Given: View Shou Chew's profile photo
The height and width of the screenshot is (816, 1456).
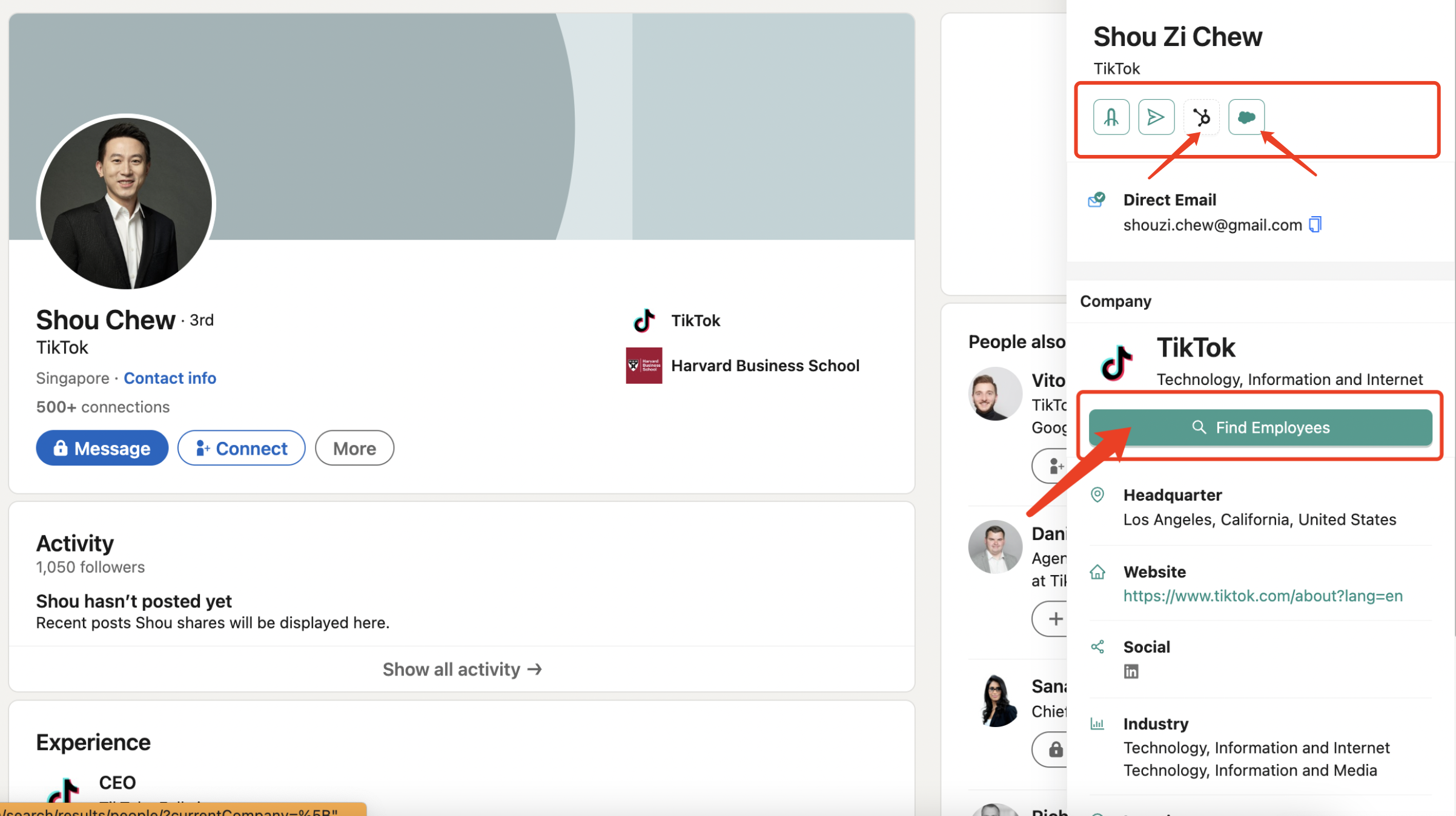Looking at the screenshot, I should tap(126, 202).
